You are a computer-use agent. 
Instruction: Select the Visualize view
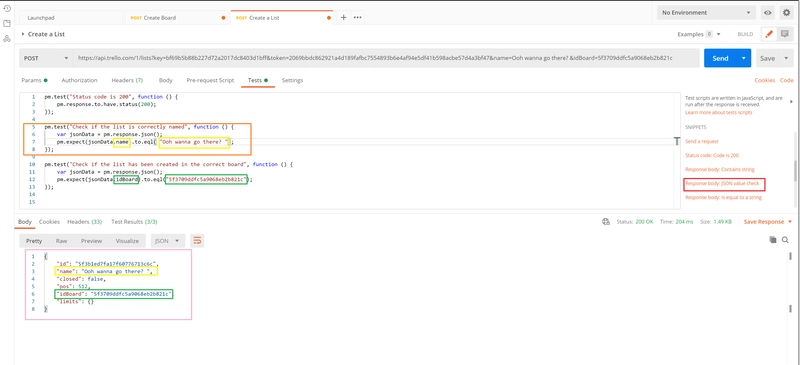(127, 241)
